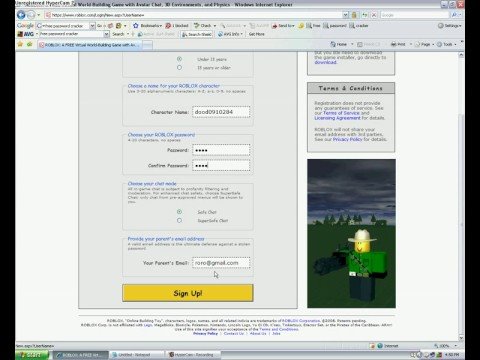
Task: Open the Privacy Policy link in Terms box
Action: click(x=347, y=139)
